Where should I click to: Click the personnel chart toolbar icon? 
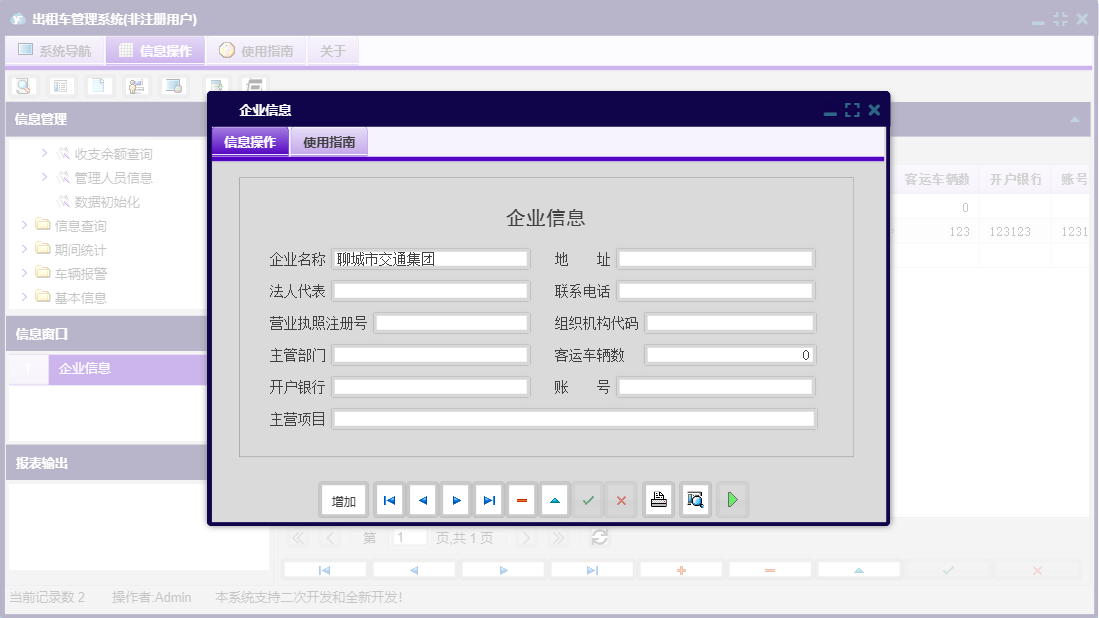coord(135,86)
